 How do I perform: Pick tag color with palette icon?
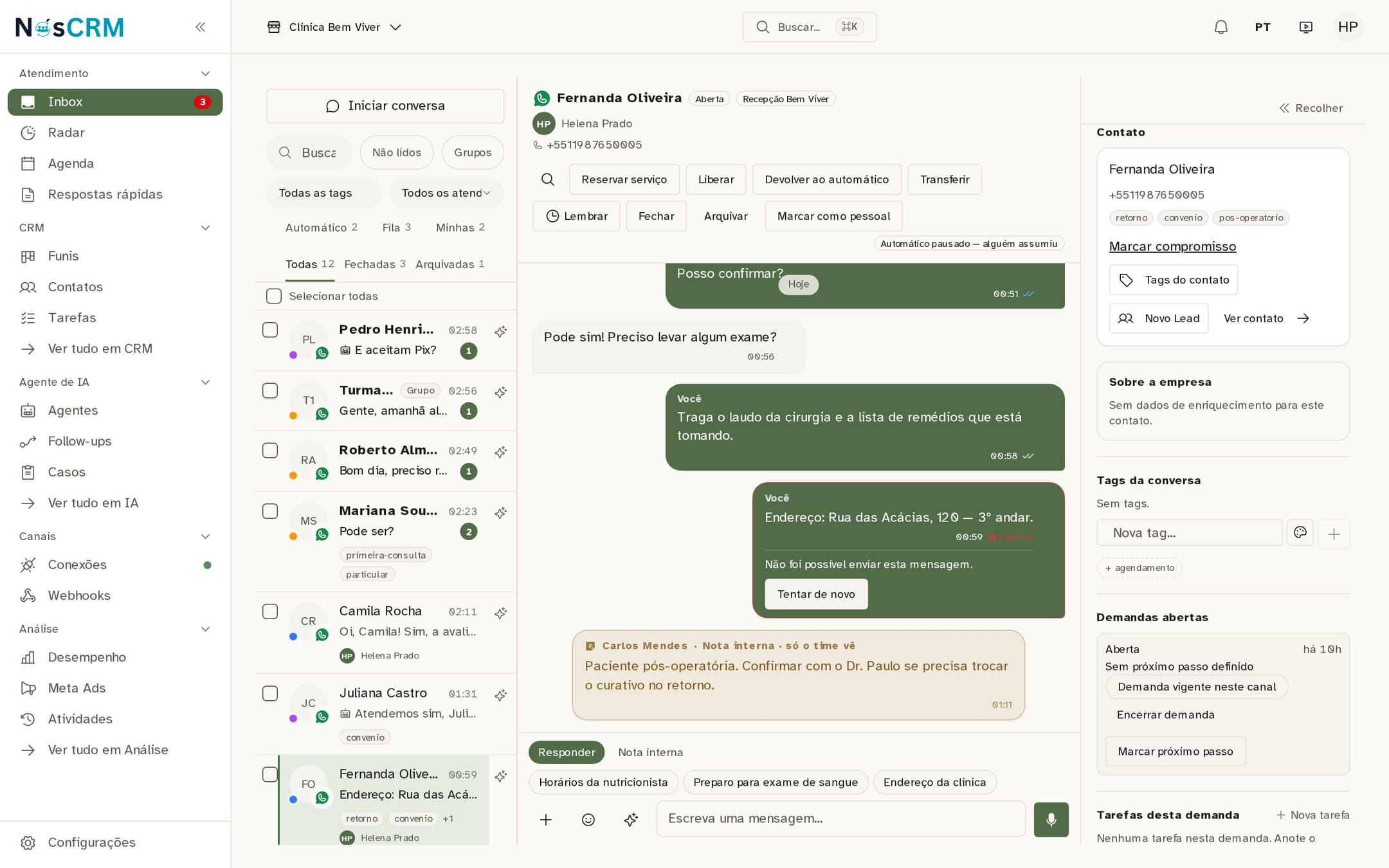tap(1300, 532)
